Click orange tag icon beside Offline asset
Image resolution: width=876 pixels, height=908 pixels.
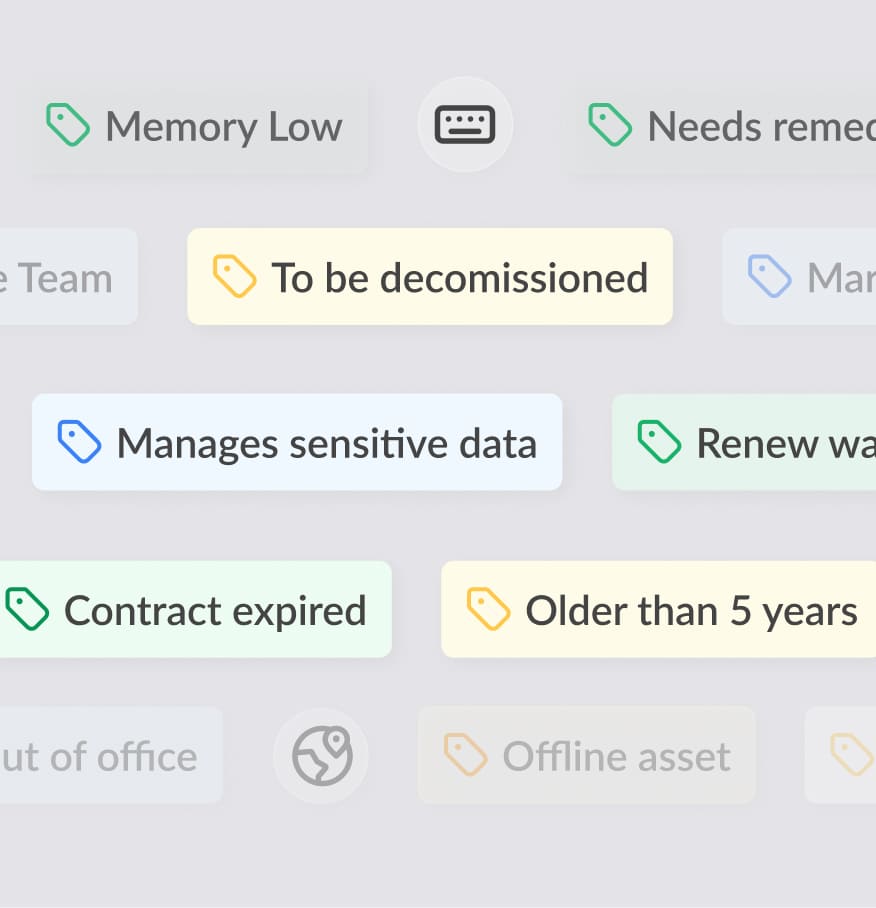pyautogui.click(x=466, y=755)
